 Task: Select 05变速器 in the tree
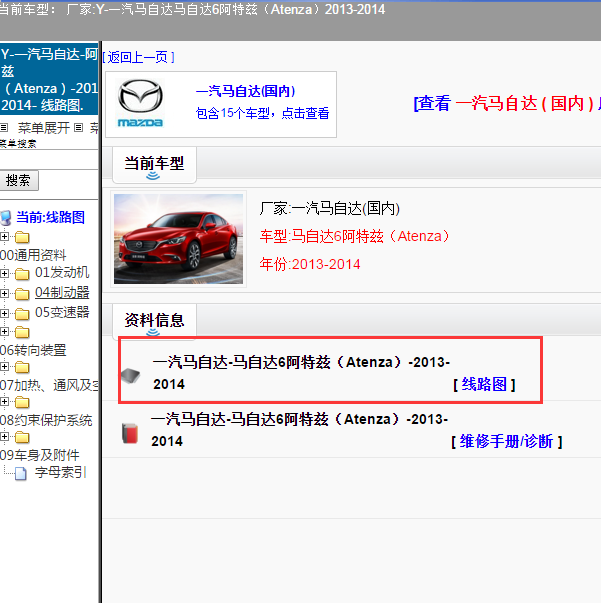[x=62, y=312]
